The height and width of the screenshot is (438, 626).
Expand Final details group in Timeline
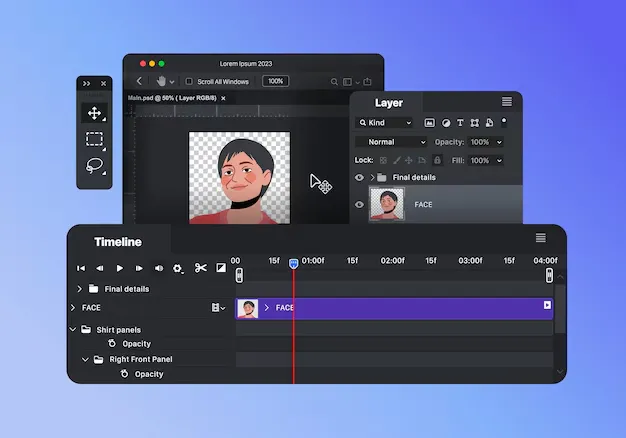pos(80,289)
